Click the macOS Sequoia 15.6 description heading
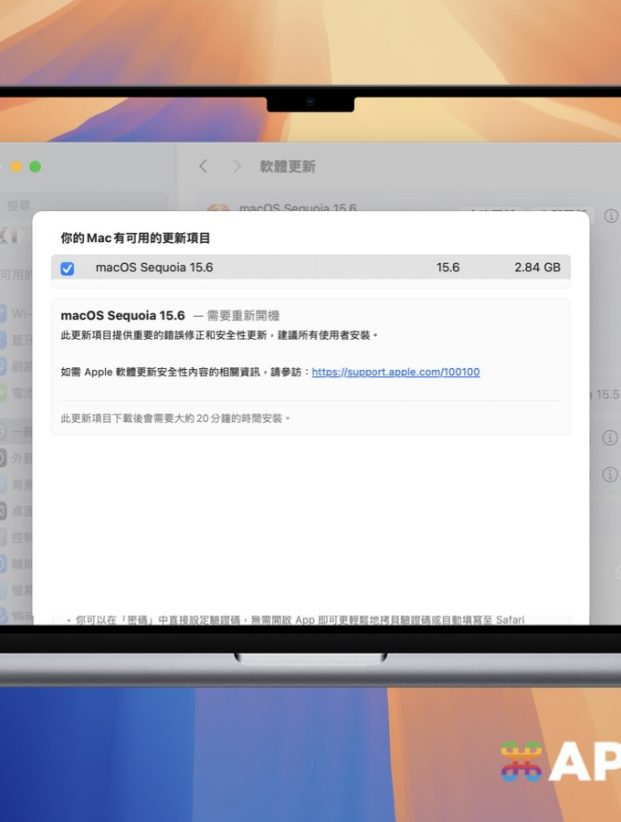621x822 pixels. pyautogui.click(x=123, y=315)
